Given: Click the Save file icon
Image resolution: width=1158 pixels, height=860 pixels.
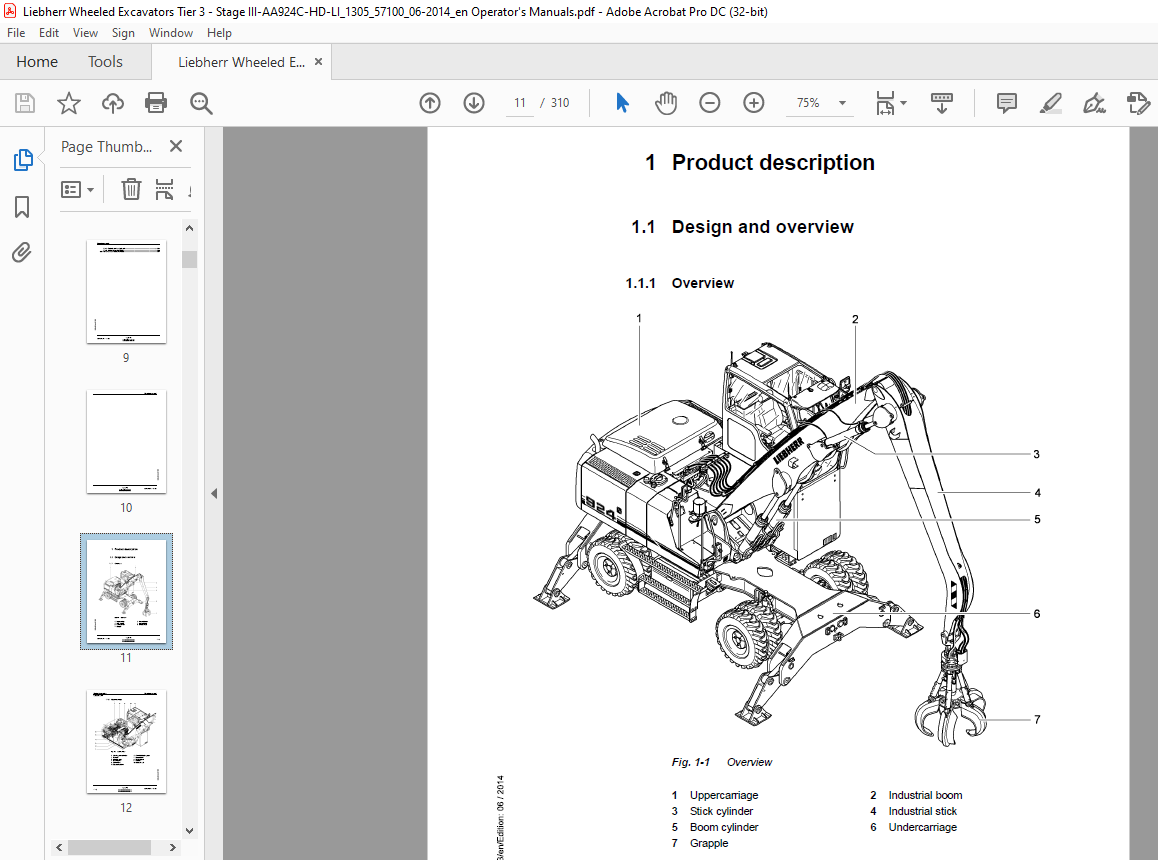Looking at the screenshot, I should pos(25,103).
